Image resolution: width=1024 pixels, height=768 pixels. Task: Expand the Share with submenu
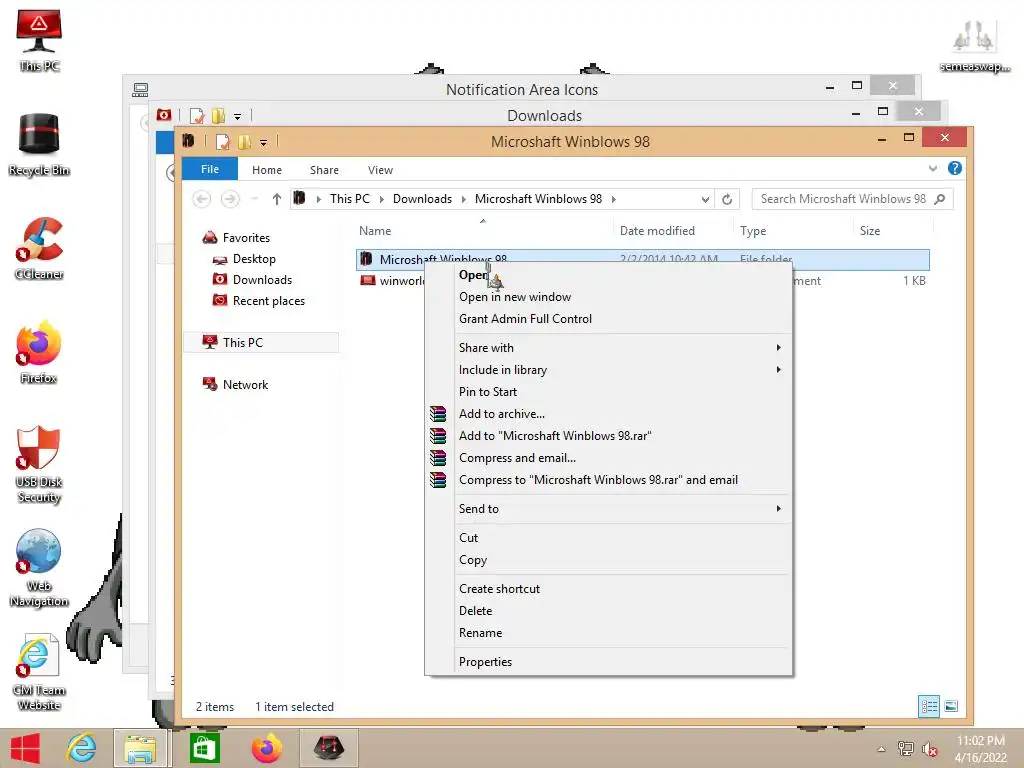click(x=778, y=347)
